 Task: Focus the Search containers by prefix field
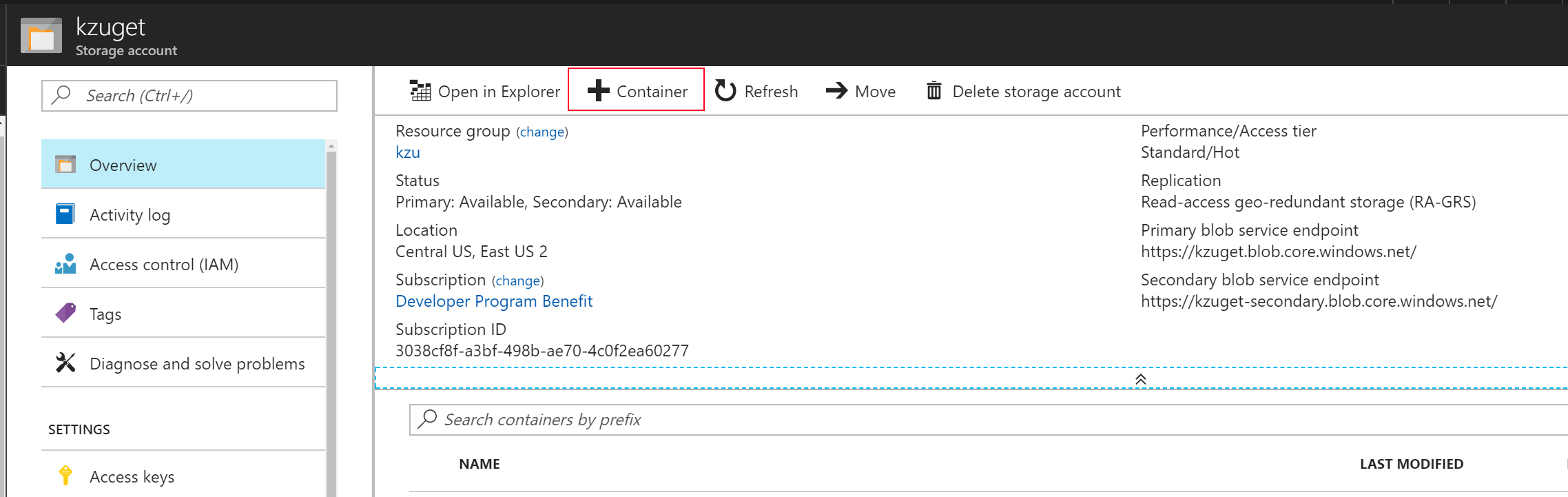[989, 419]
